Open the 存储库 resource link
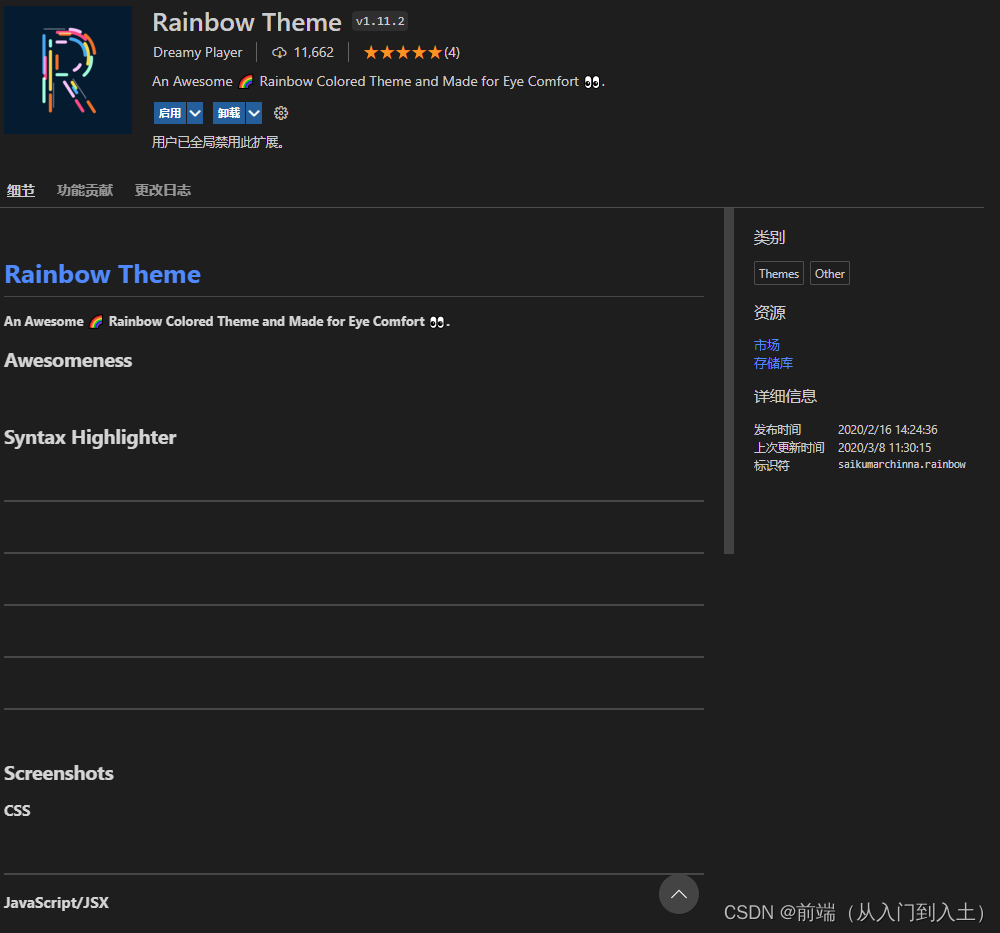 coord(774,363)
